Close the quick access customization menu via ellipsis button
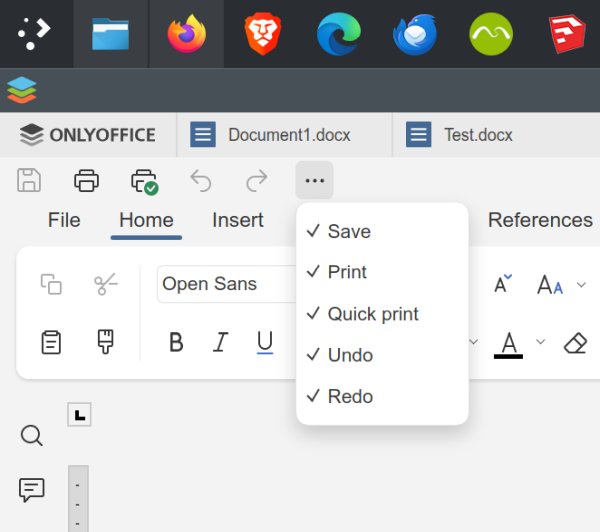Screen dimensions: 600x532 click(314, 180)
